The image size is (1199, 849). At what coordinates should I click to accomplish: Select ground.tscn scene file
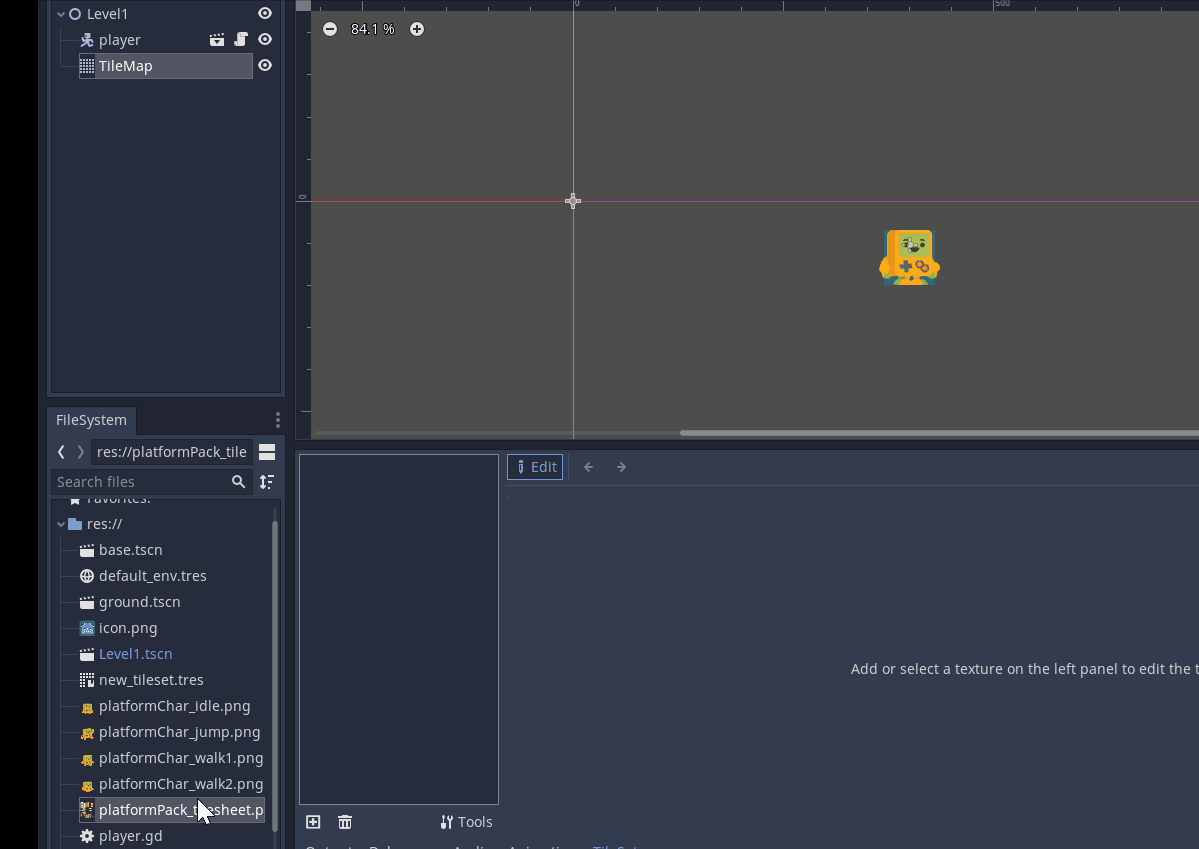[139, 602]
